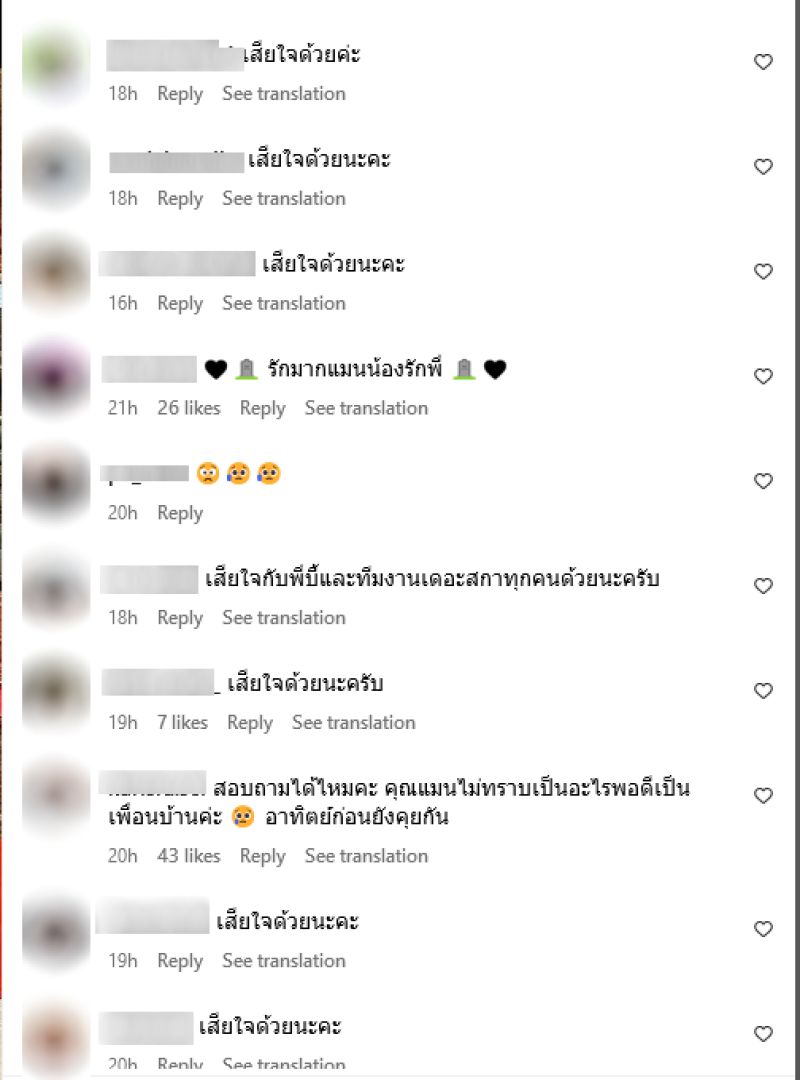Reply to the emoji-only 20h comment
Viewport: 800px width, 1080px height.
coord(180,512)
